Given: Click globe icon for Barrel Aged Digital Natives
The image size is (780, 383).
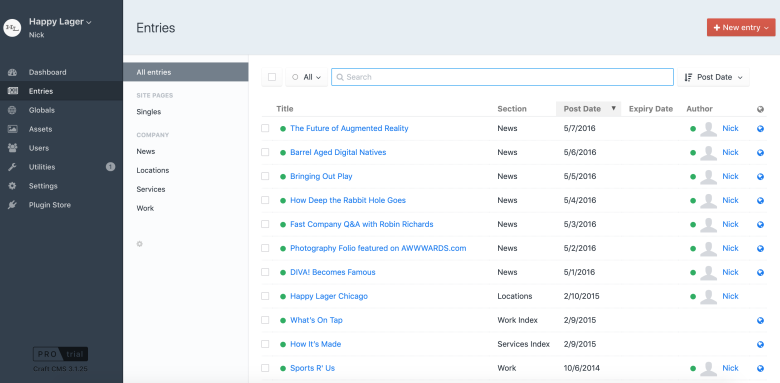Looking at the screenshot, I should click(x=760, y=152).
